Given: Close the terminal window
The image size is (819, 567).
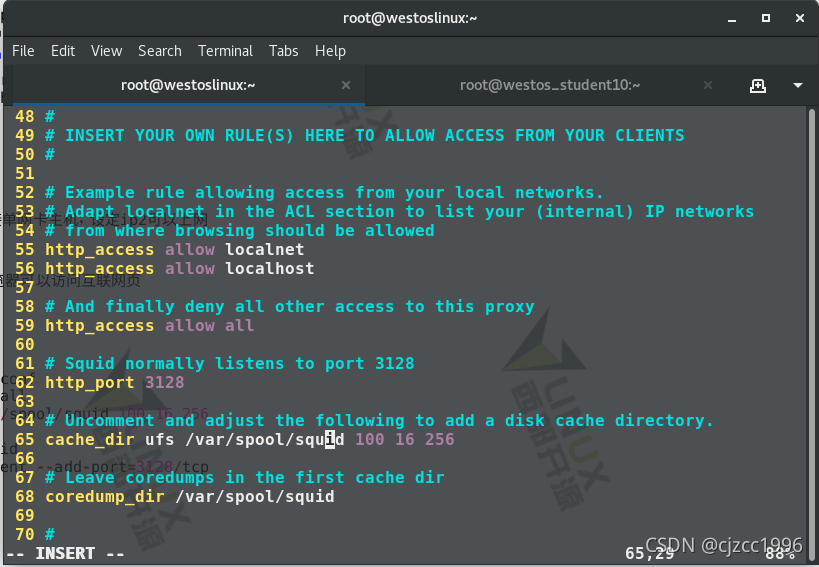Looking at the screenshot, I should pyautogui.click(x=800, y=18).
